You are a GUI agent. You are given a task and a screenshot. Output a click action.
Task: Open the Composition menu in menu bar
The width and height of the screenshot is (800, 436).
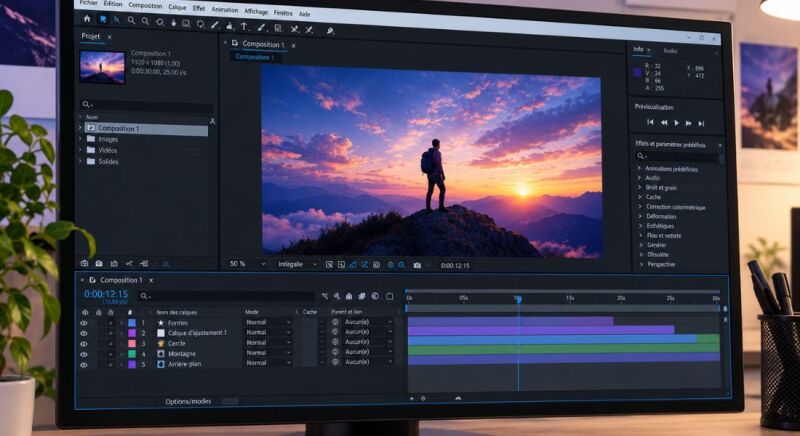(x=145, y=5)
